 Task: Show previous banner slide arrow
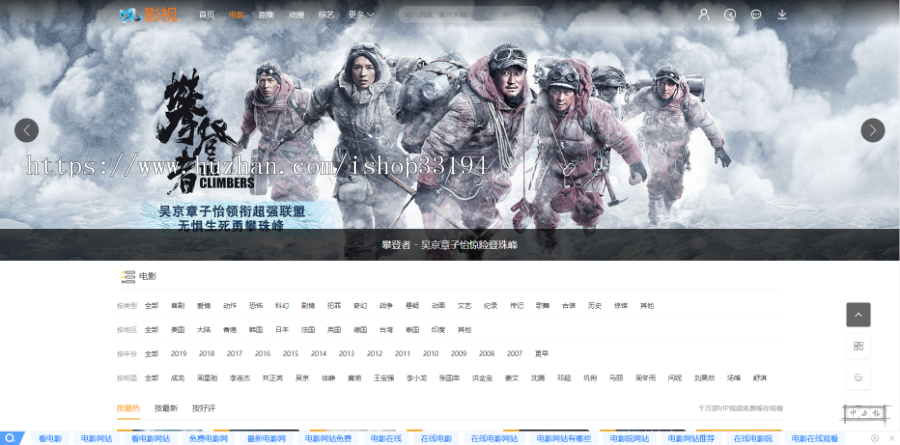coord(26,130)
